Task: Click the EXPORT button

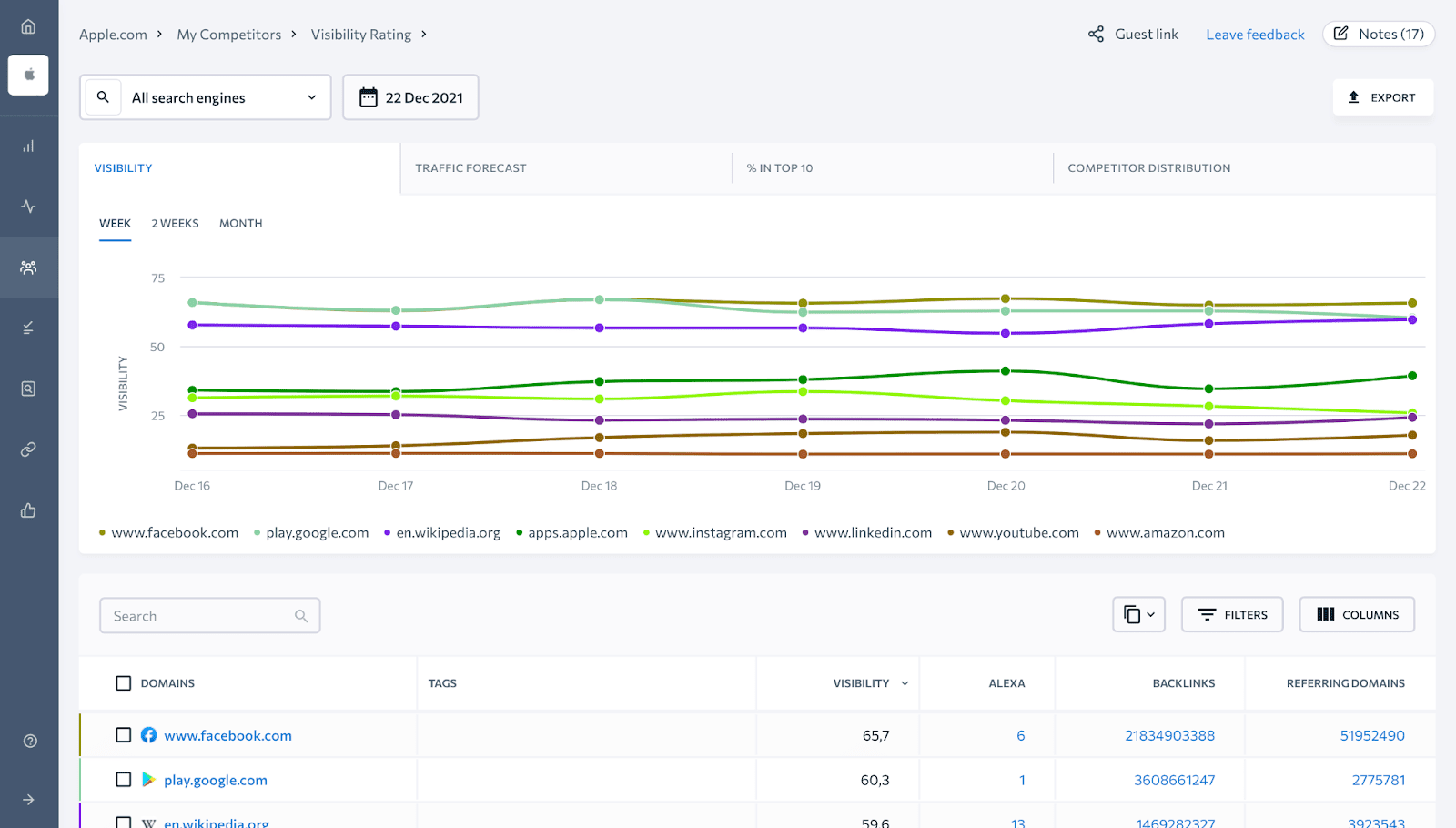Action: (x=1382, y=97)
